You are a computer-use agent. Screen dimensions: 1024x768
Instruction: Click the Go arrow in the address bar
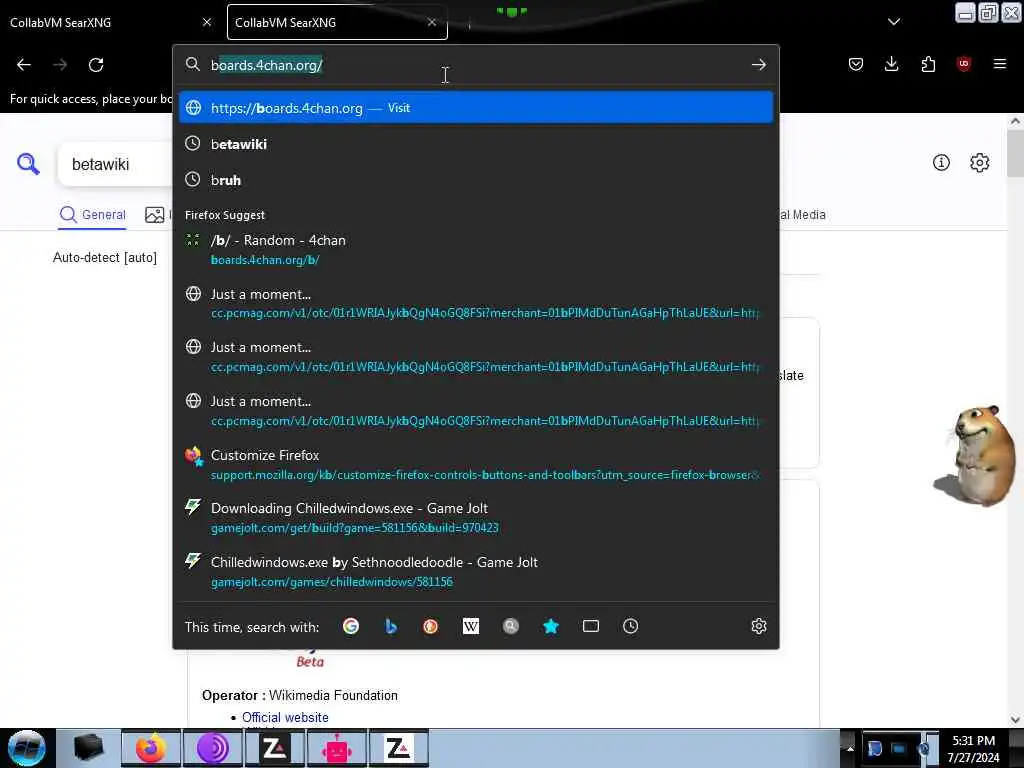pos(758,65)
